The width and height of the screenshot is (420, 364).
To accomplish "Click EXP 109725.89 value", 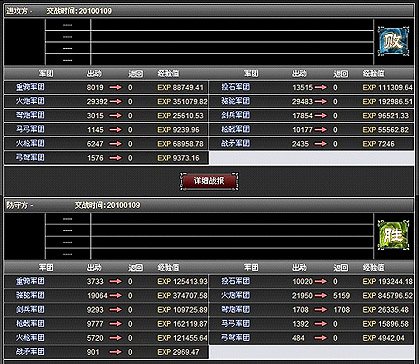I will tap(182, 310).
